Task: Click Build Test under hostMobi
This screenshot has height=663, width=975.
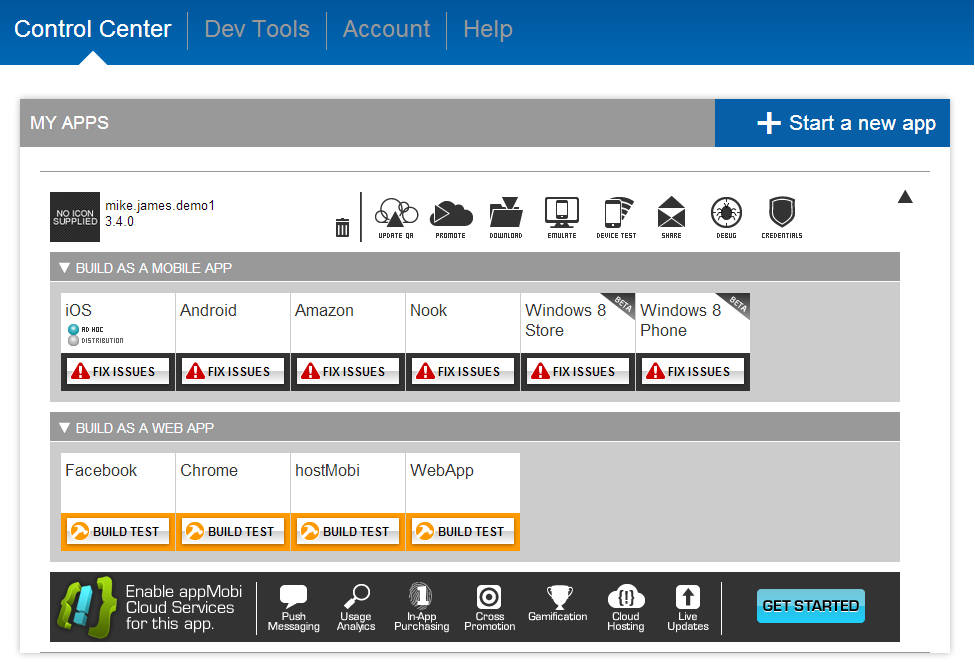Action: point(348,531)
